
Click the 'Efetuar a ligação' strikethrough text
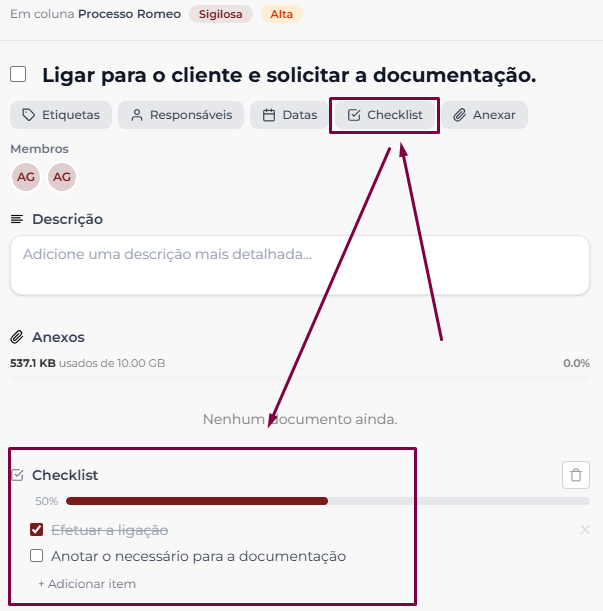point(110,530)
